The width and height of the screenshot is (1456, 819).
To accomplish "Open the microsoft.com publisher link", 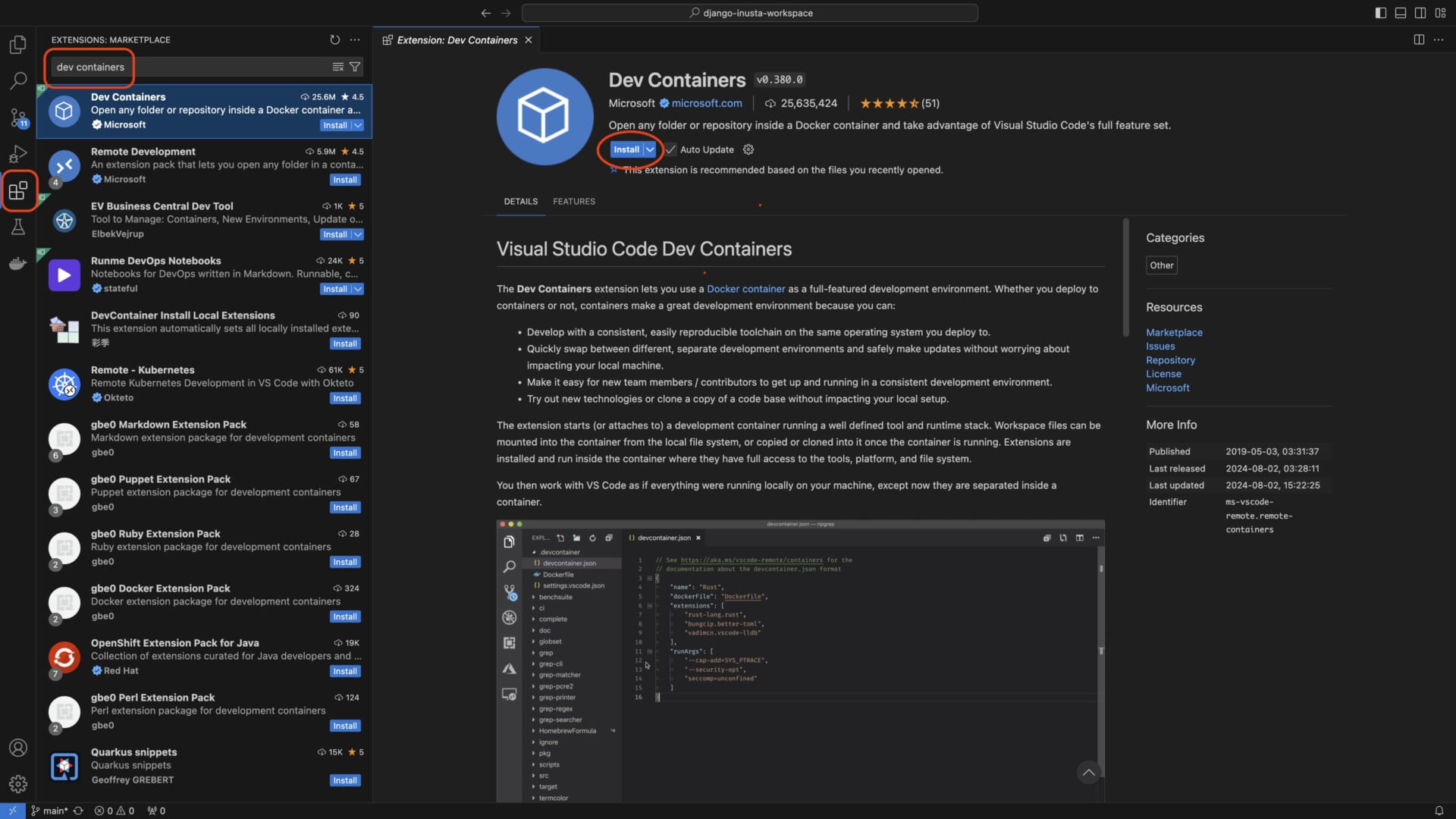I will (707, 103).
